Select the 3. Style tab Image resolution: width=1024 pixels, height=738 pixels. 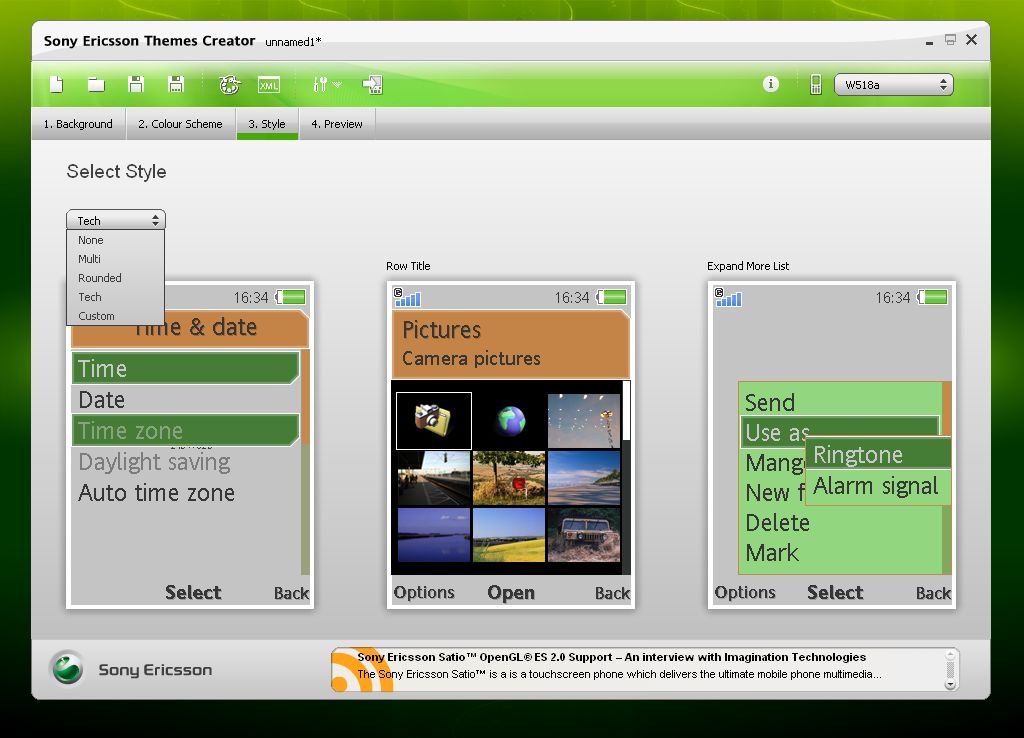[x=267, y=123]
